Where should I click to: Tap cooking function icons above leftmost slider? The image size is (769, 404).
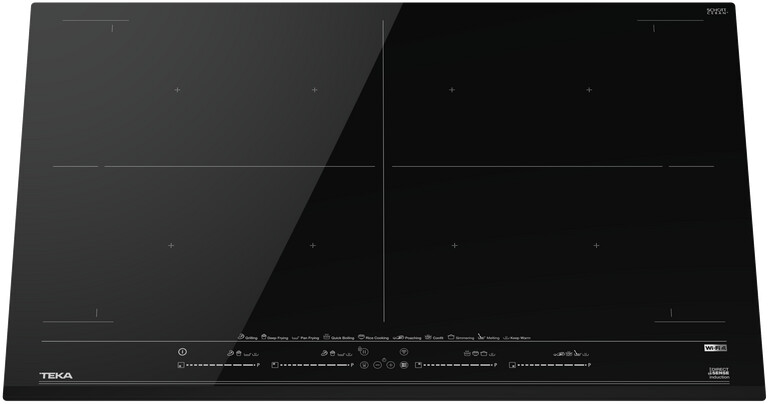click(242, 353)
